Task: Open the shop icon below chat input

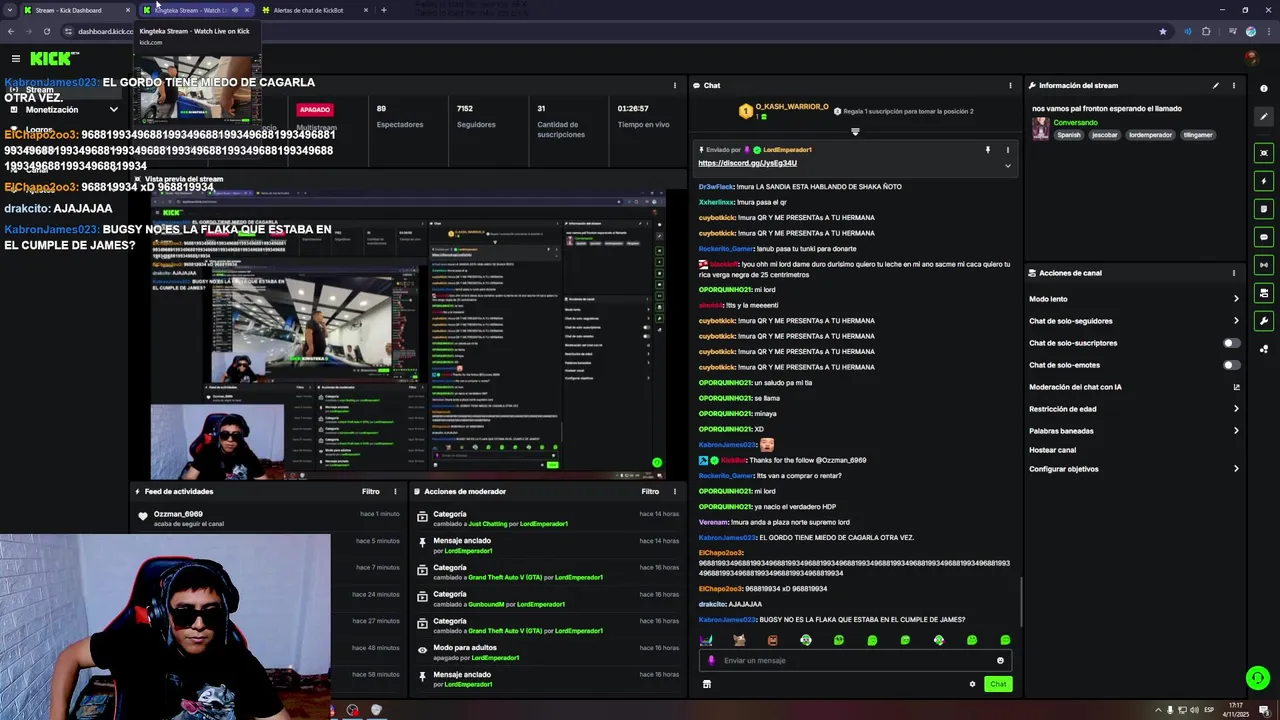Action: pyautogui.click(x=707, y=684)
